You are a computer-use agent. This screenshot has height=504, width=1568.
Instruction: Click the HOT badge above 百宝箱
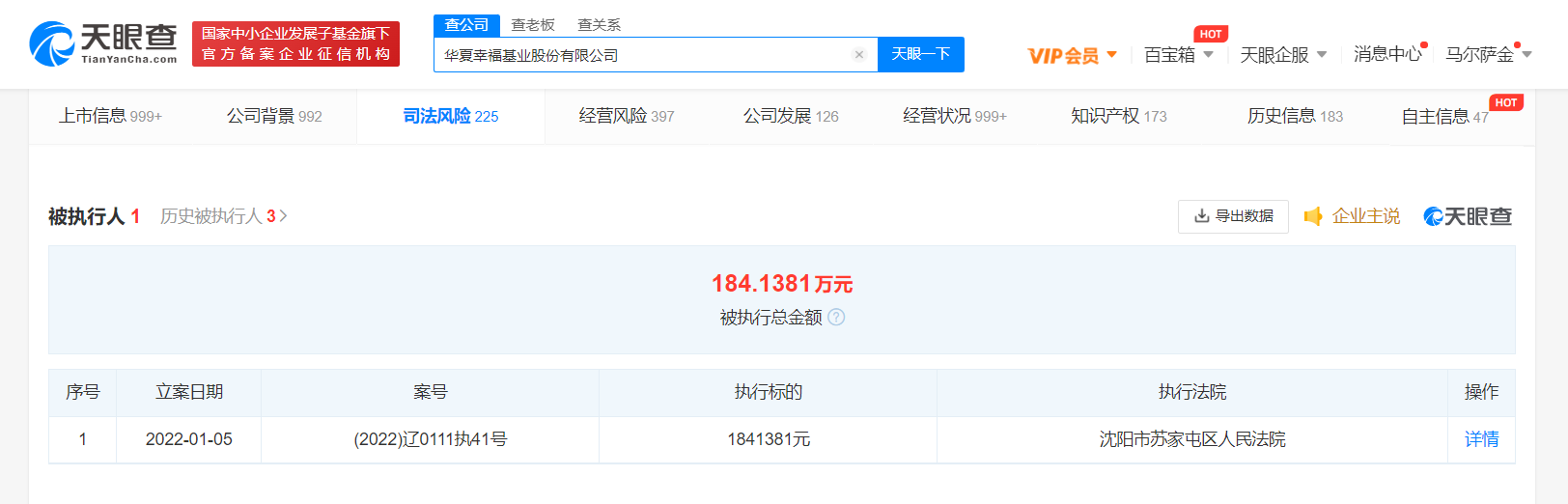click(x=1211, y=34)
